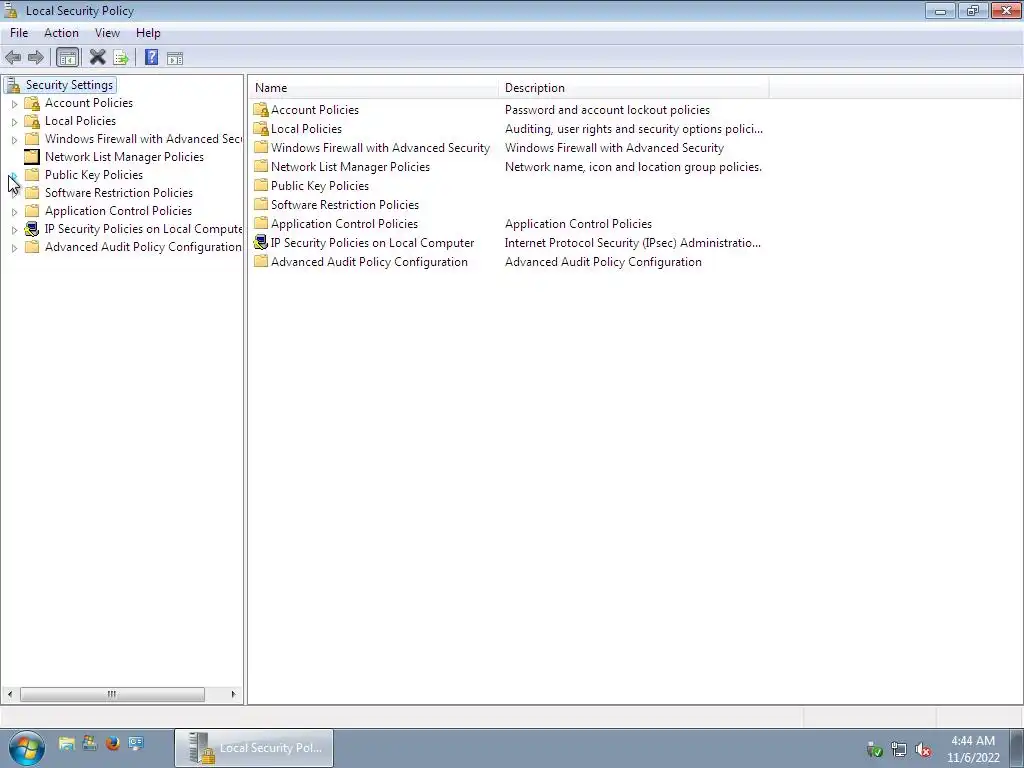Viewport: 1024px width, 768px height.
Task: Toggle the Show/Hide Console Tree icon
Action: click(67, 57)
